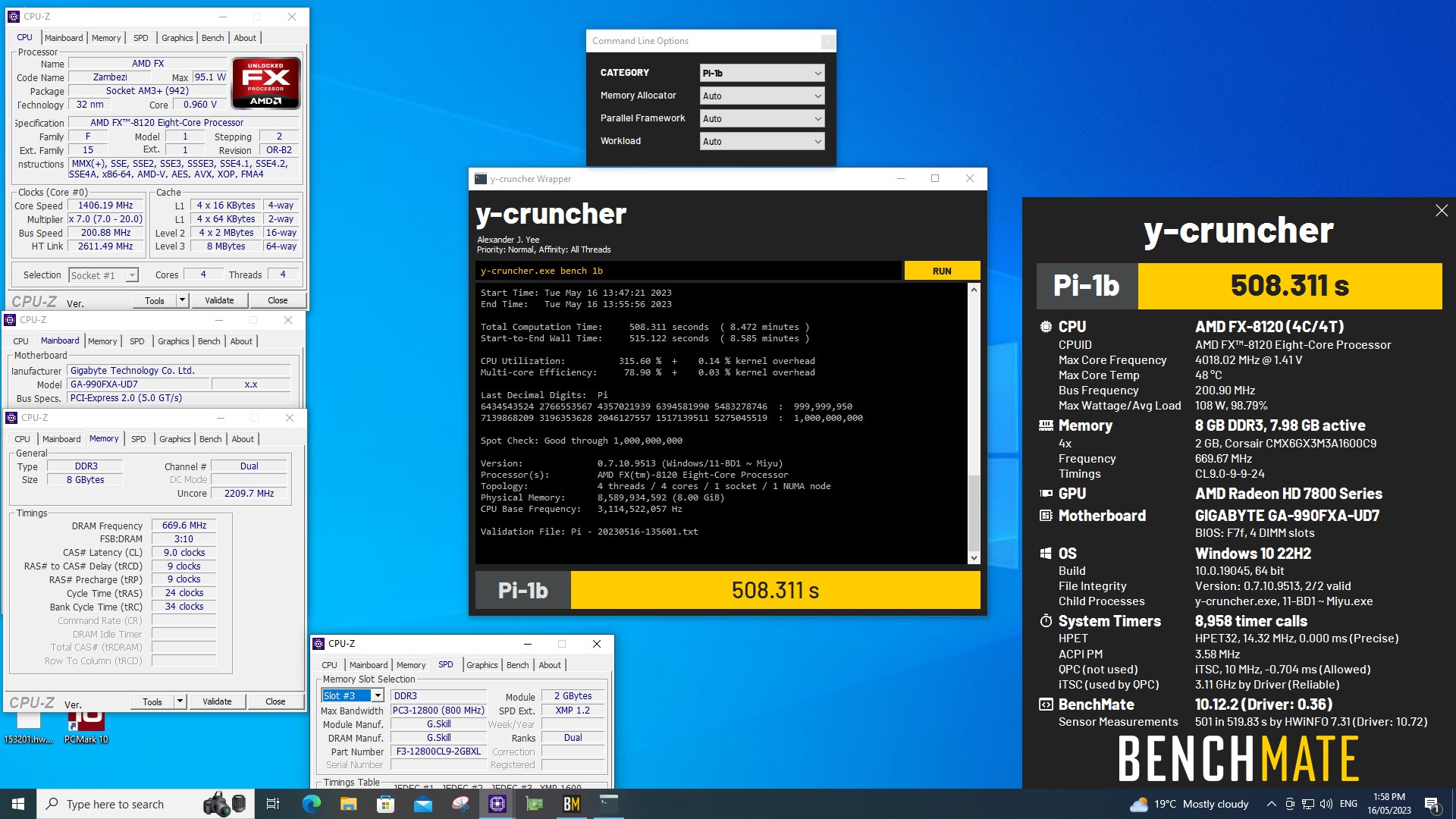Image resolution: width=1456 pixels, height=819 pixels.
Task: Click the yellow RUN button
Action: (x=942, y=271)
